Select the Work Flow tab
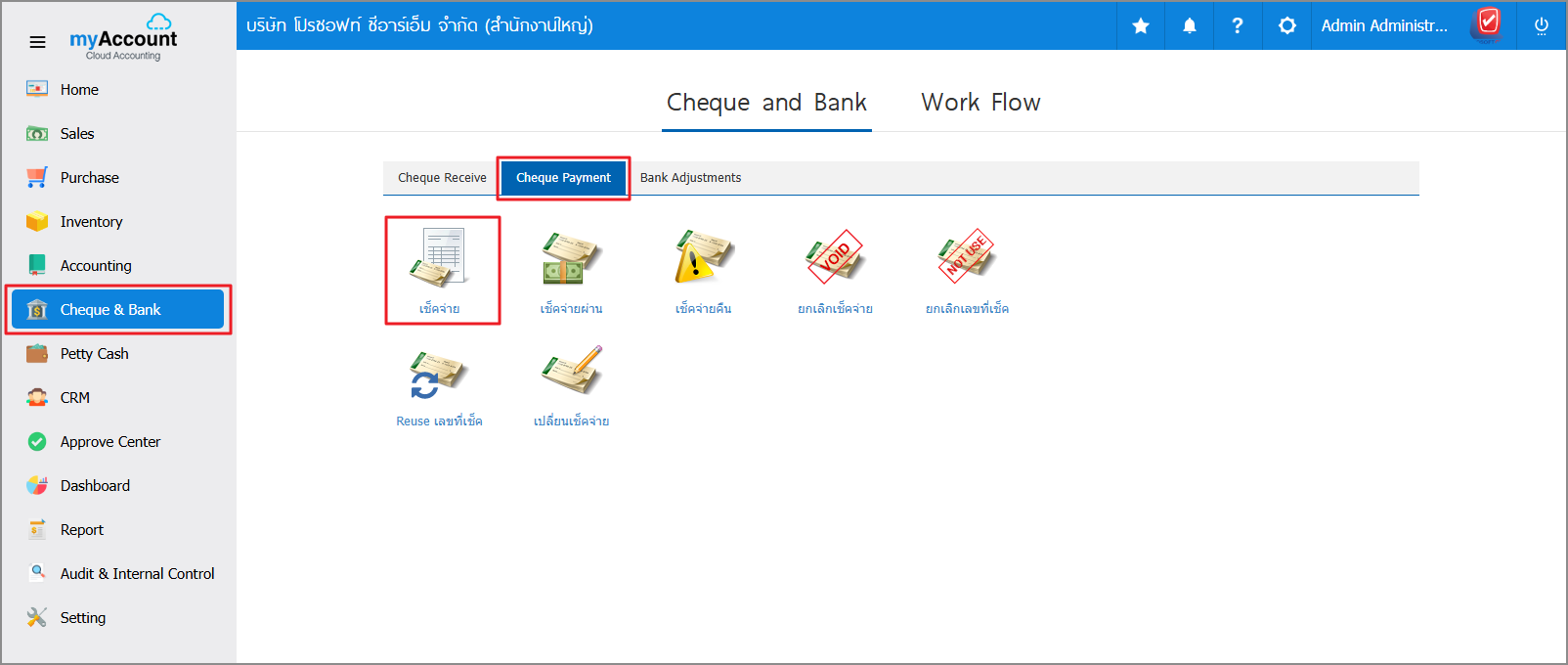This screenshot has width=1568, height=665. click(980, 103)
